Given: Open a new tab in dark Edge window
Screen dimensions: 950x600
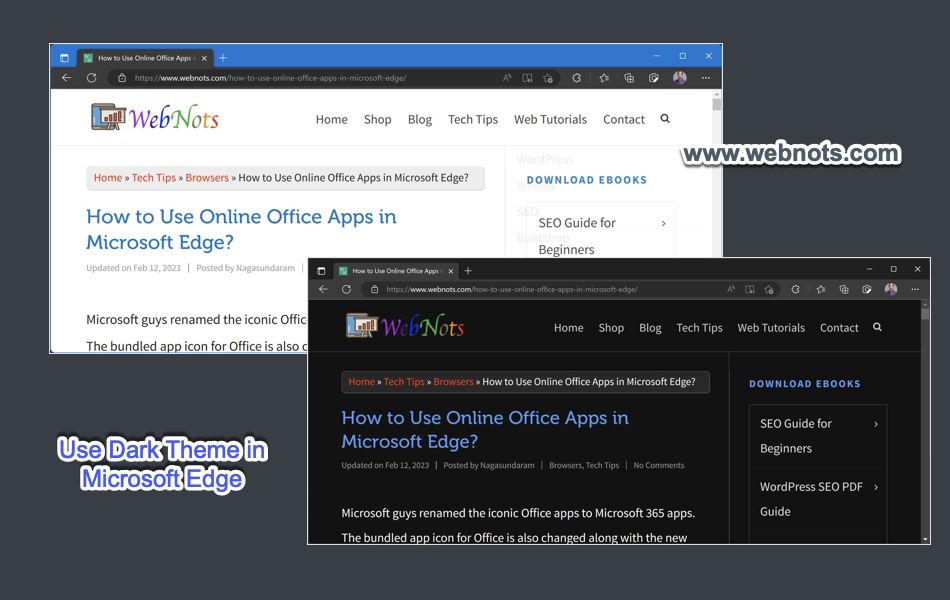Looking at the screenshot, I should 468,271.
